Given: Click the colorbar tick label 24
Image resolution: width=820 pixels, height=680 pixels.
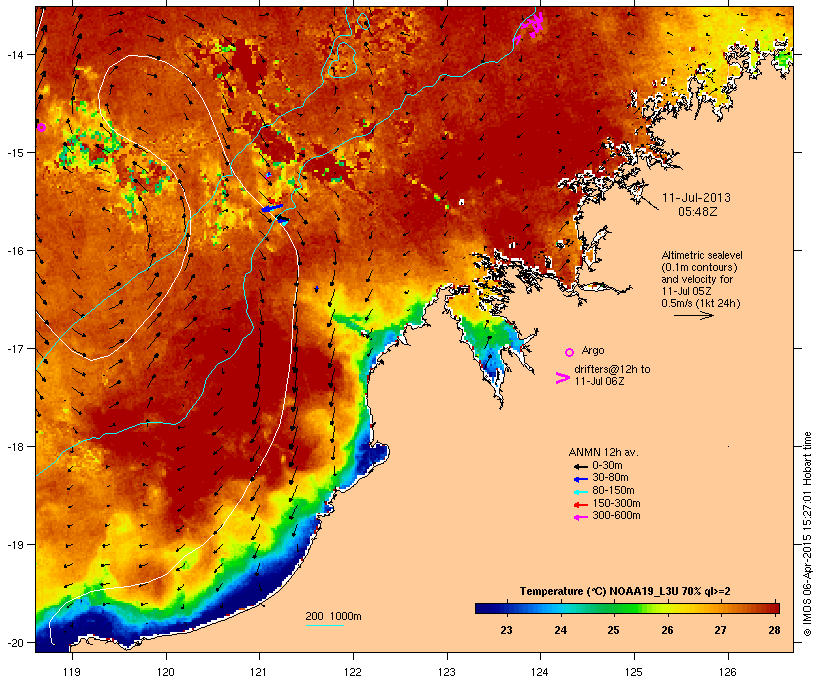Looking at the screenshot, I should (560, 630).
